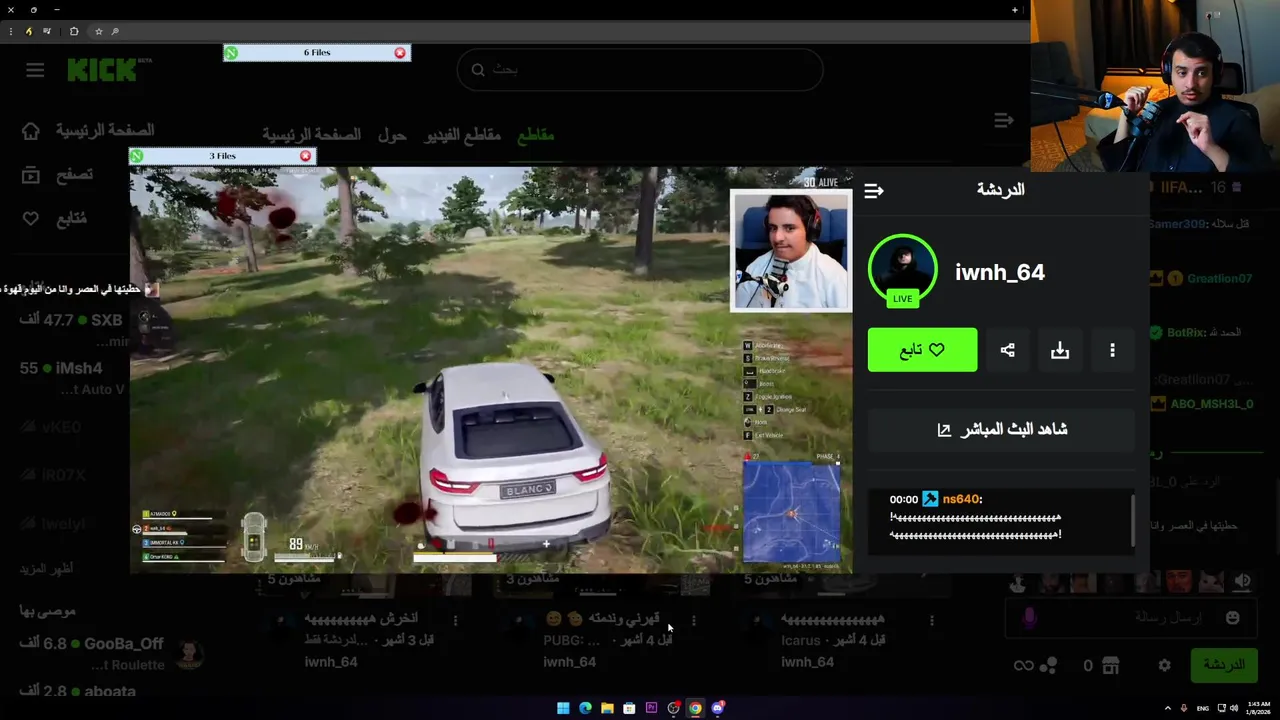Click into the بحث search field
This screenshot has height=720, width=1280.
[x=640, y=70]
